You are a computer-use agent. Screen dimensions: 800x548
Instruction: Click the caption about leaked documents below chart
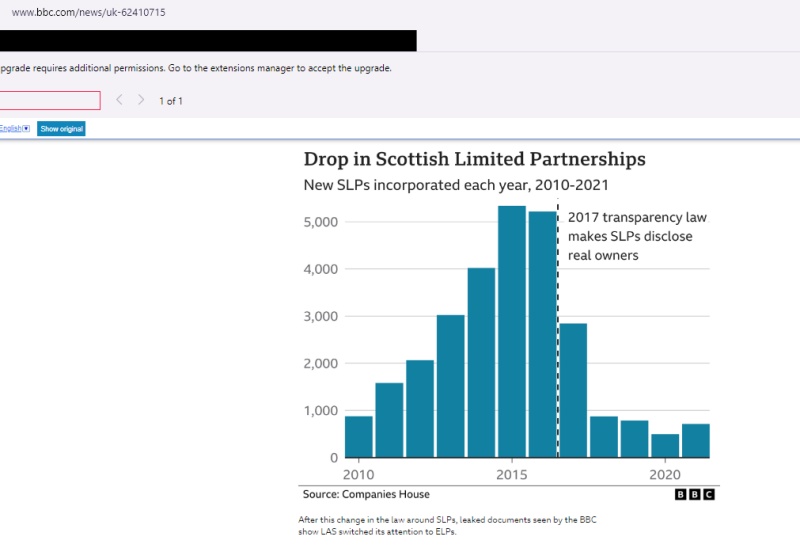point(447,526)
